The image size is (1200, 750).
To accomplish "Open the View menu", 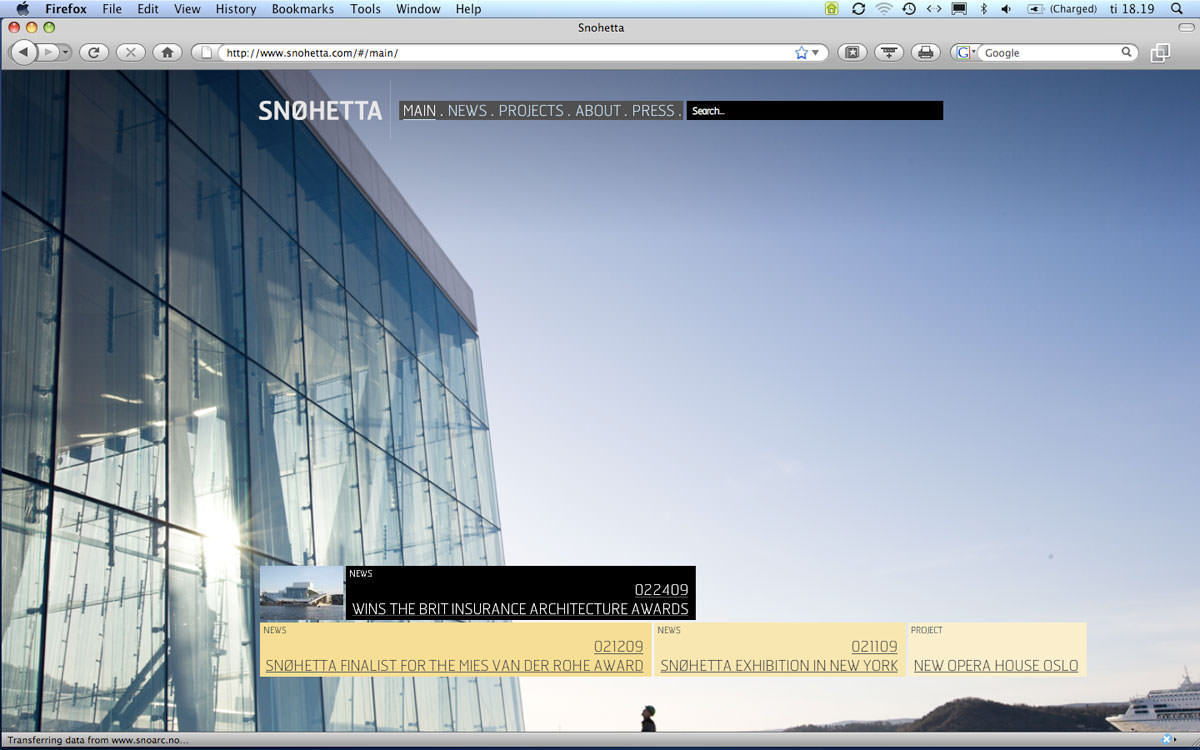I will pyautogui.click(x=187, y=9).
